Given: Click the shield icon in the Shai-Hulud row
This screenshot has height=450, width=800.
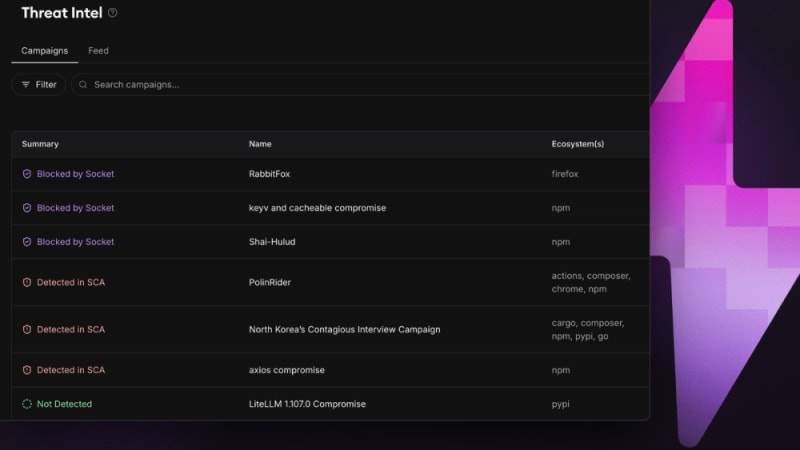Looking at the screenshot, I should pyautogui.click(x=27, y=242).
